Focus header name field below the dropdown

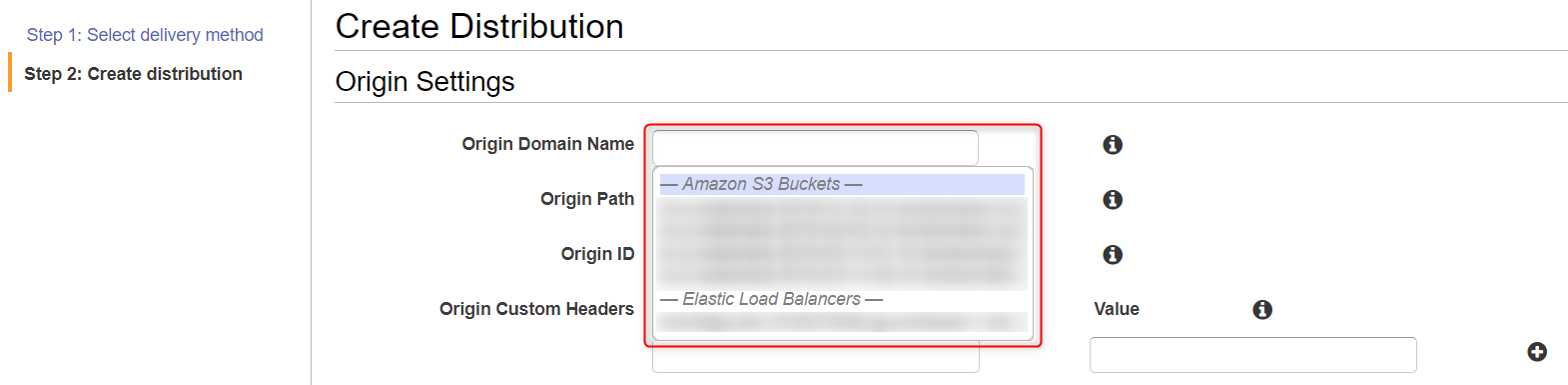click(815, 360)
